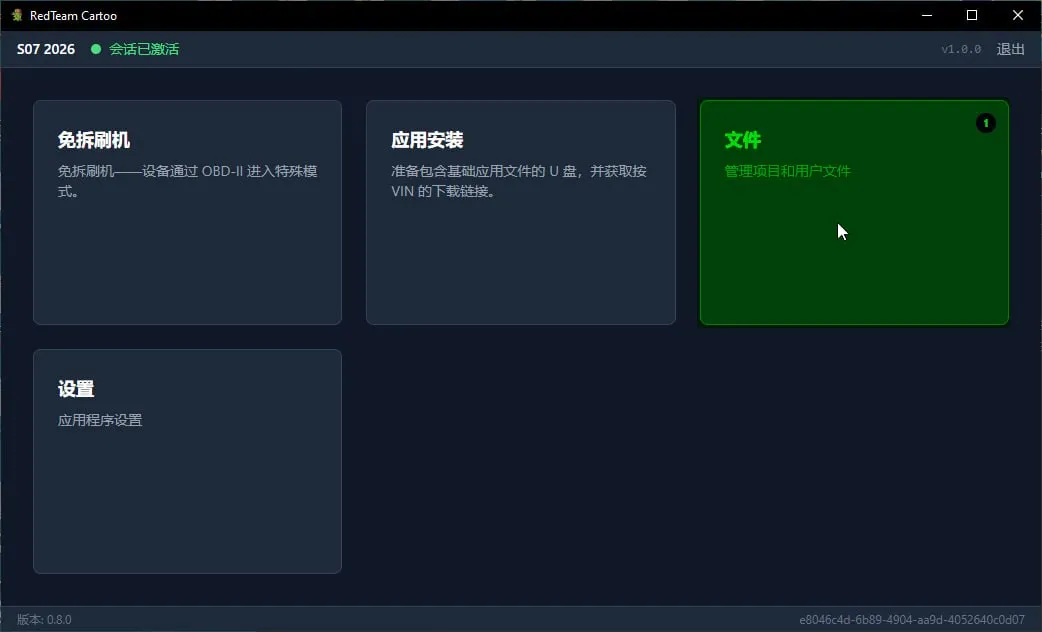Screen dimensions: 1042x632
Task: Open the 文件 card
Action: pyautogui.click(x=854, y=213)
